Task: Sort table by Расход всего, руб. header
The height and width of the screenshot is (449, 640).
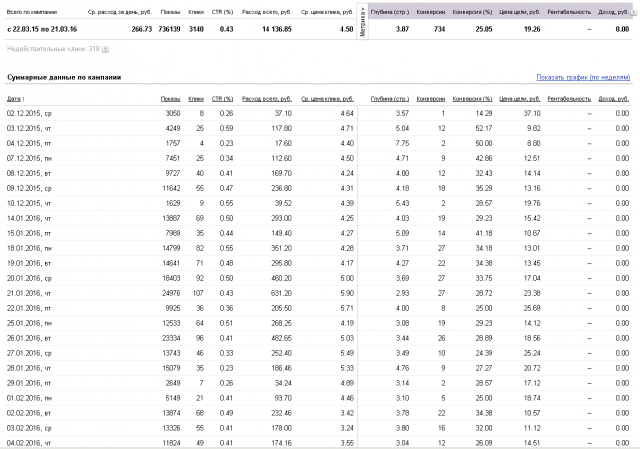Action: click(x=267, y=99)
